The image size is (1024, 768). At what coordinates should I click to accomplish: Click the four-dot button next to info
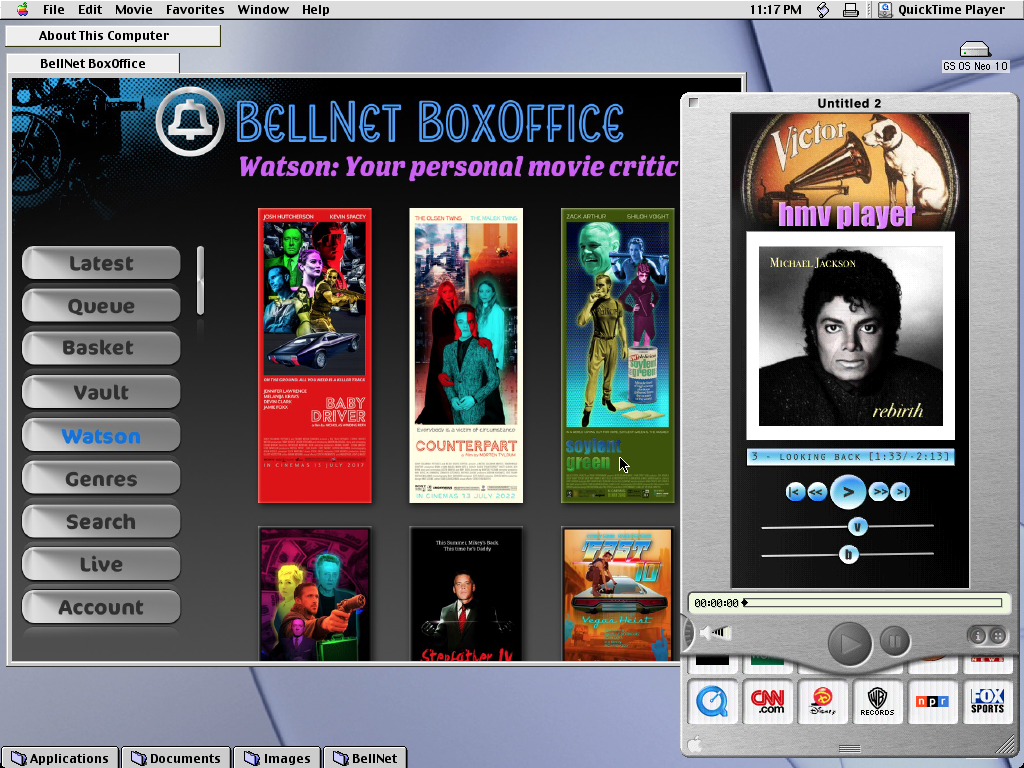(x=997, y=635)
